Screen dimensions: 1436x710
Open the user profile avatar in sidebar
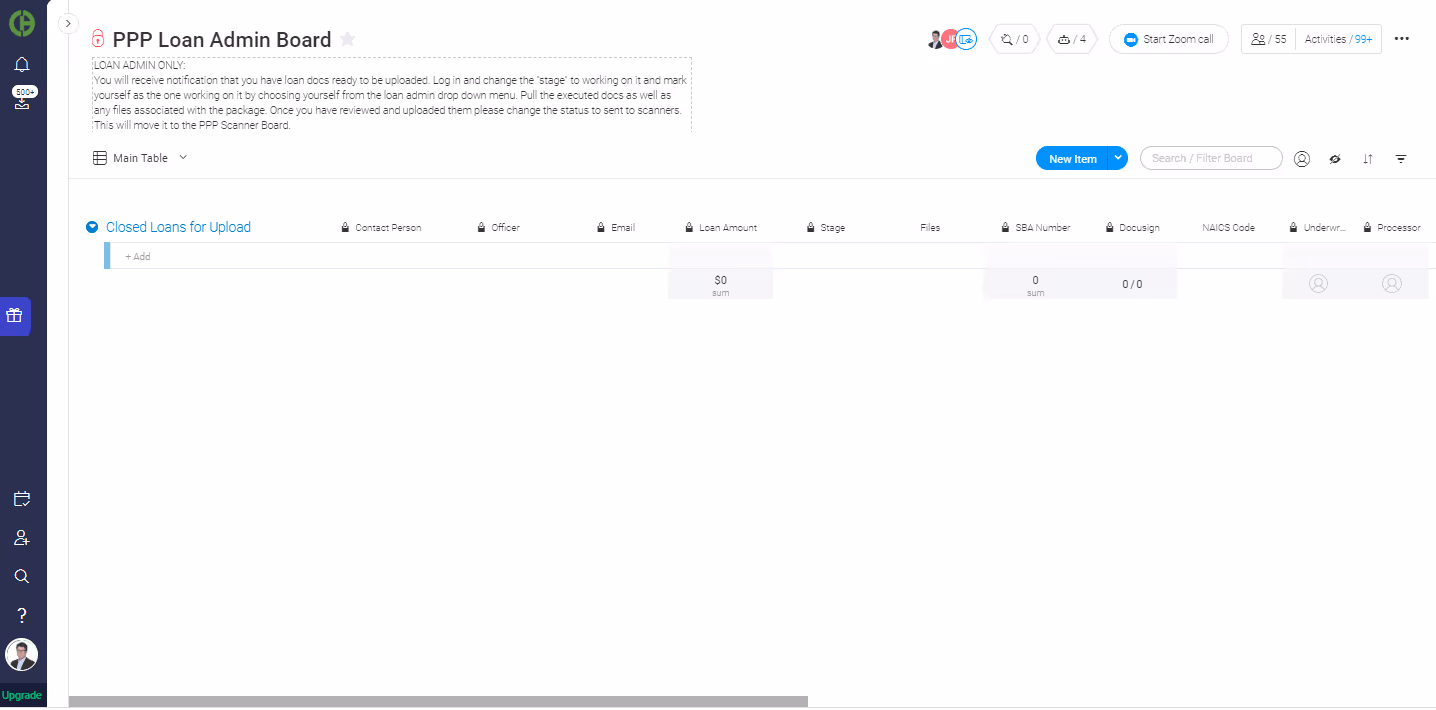(x=22, y=655)
